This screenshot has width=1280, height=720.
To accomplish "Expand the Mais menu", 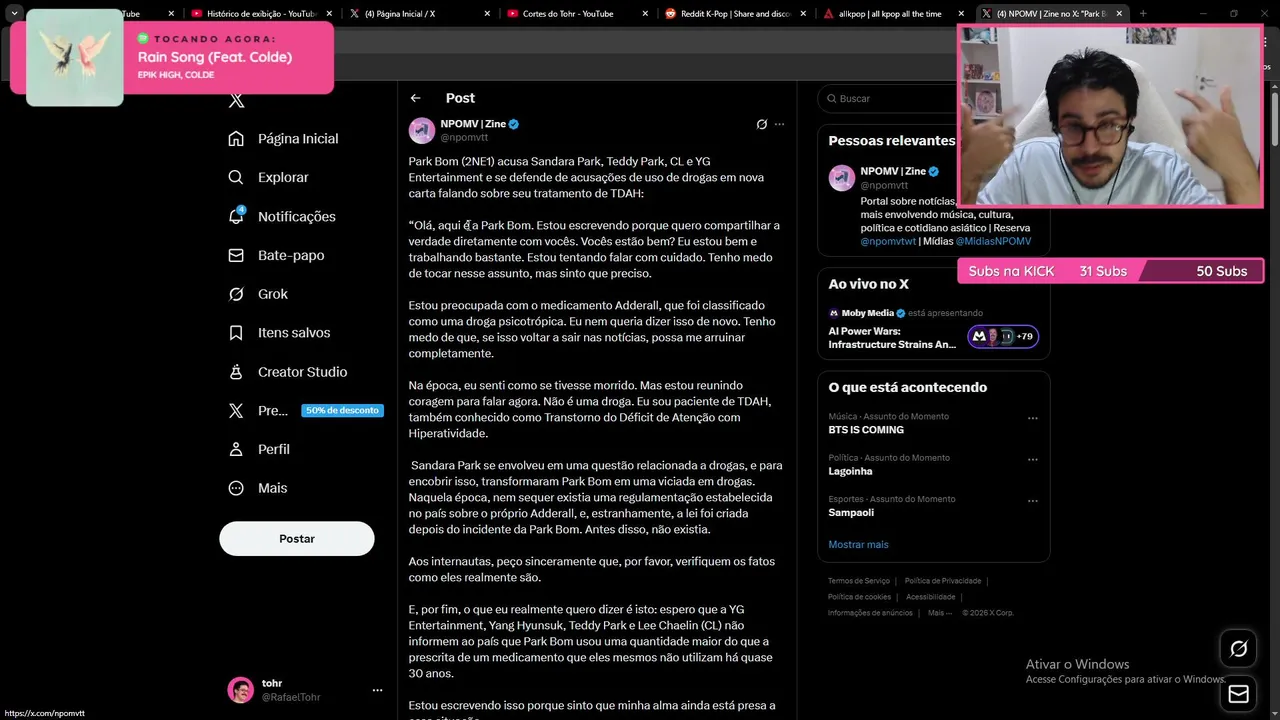I will 258,488.
